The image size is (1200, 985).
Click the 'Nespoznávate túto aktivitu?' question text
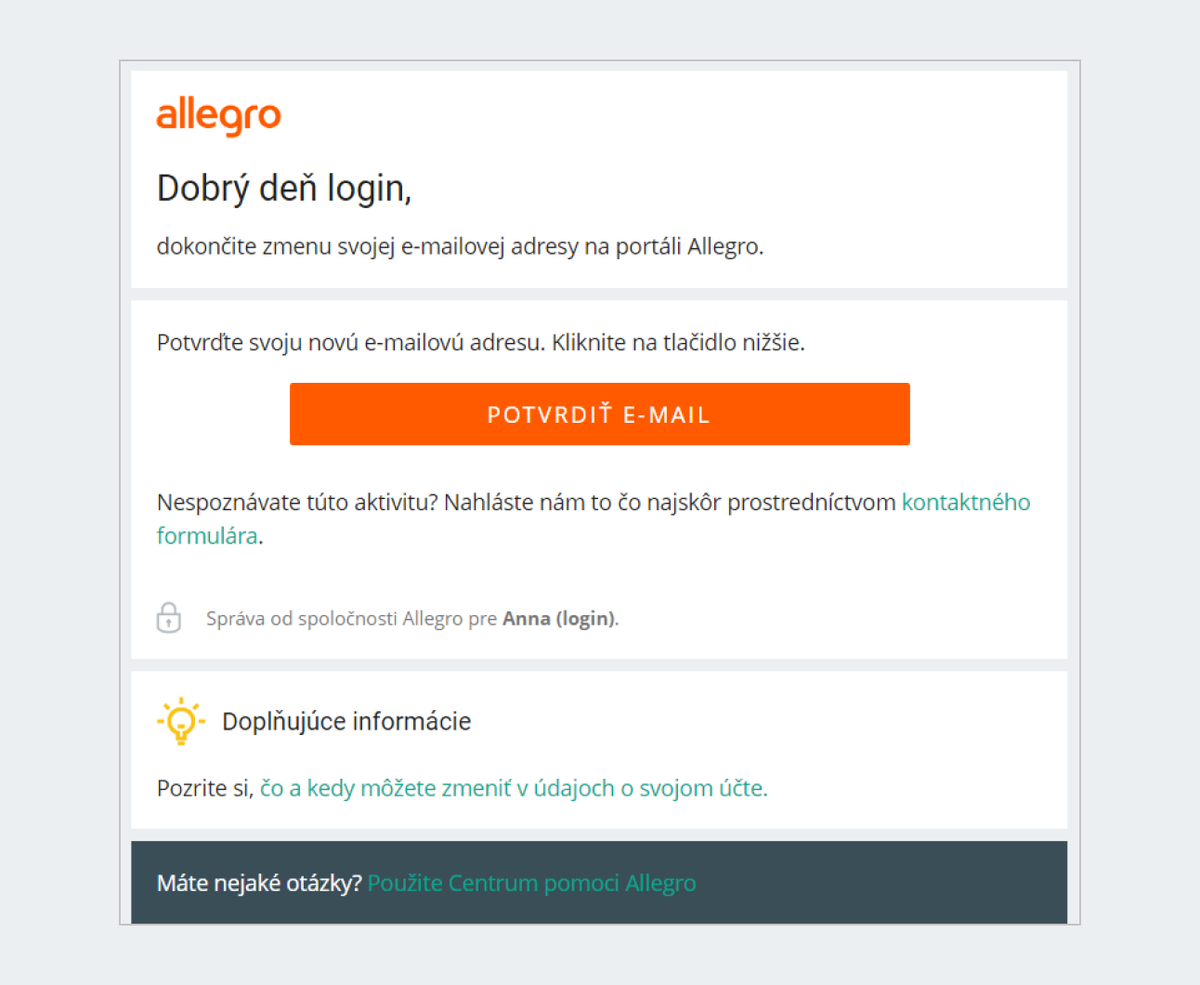pos(298,502)
